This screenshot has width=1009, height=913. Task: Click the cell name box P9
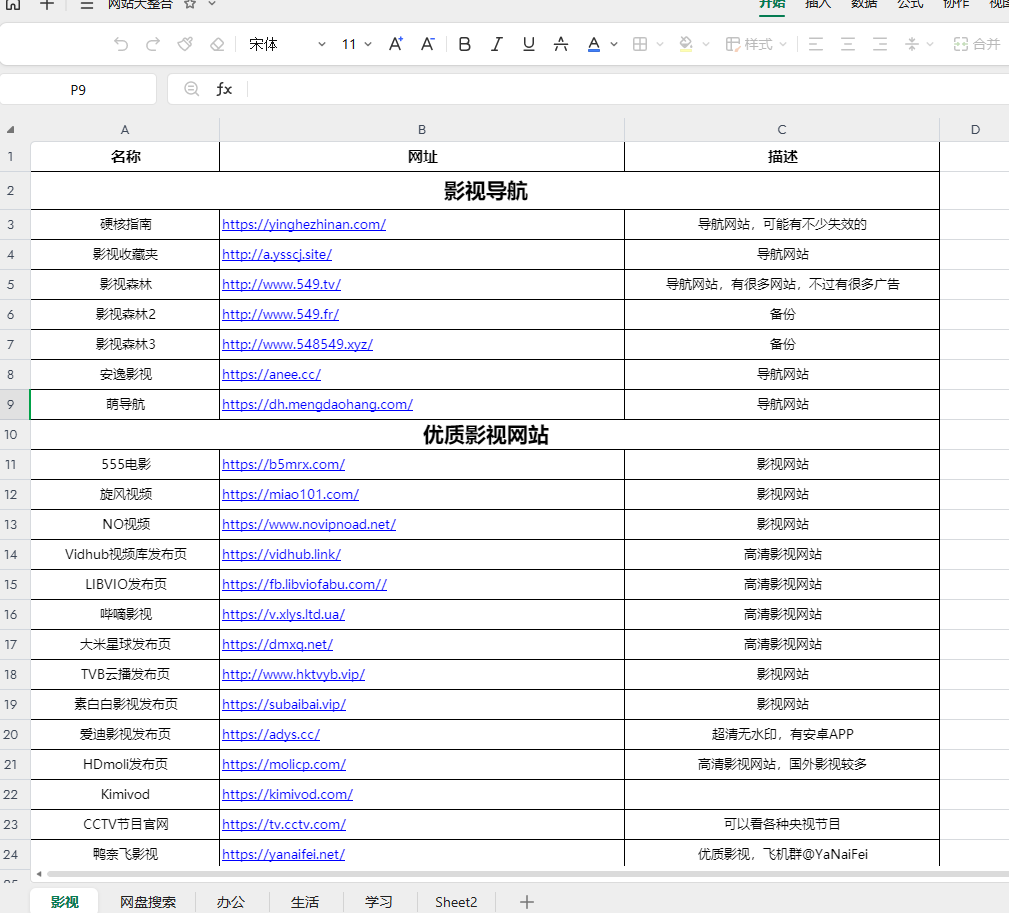pyautogui.click(x=78, y=89)
